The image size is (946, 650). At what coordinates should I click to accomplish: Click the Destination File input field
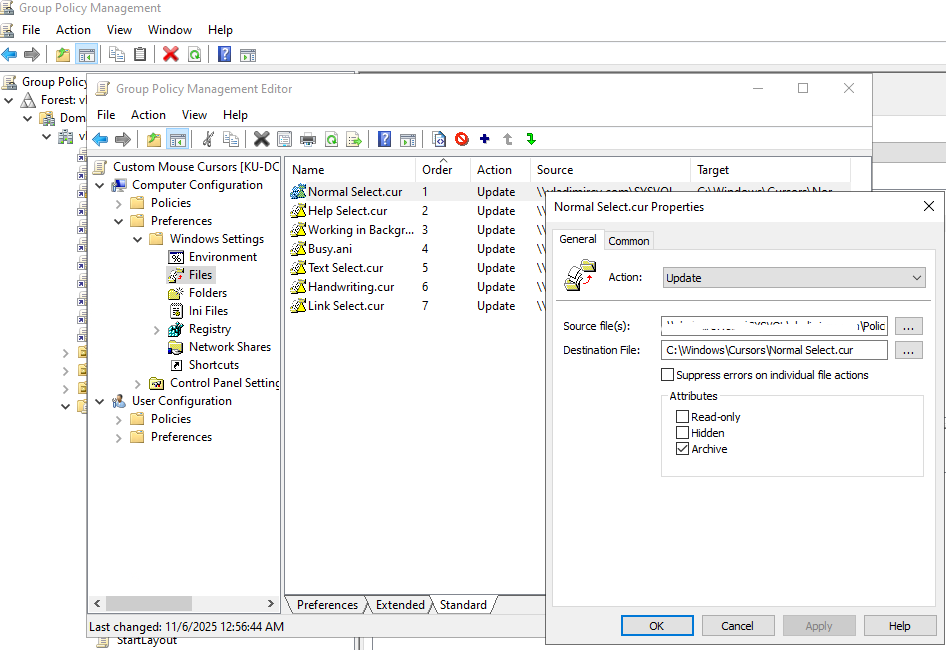(x=775, y=350)
